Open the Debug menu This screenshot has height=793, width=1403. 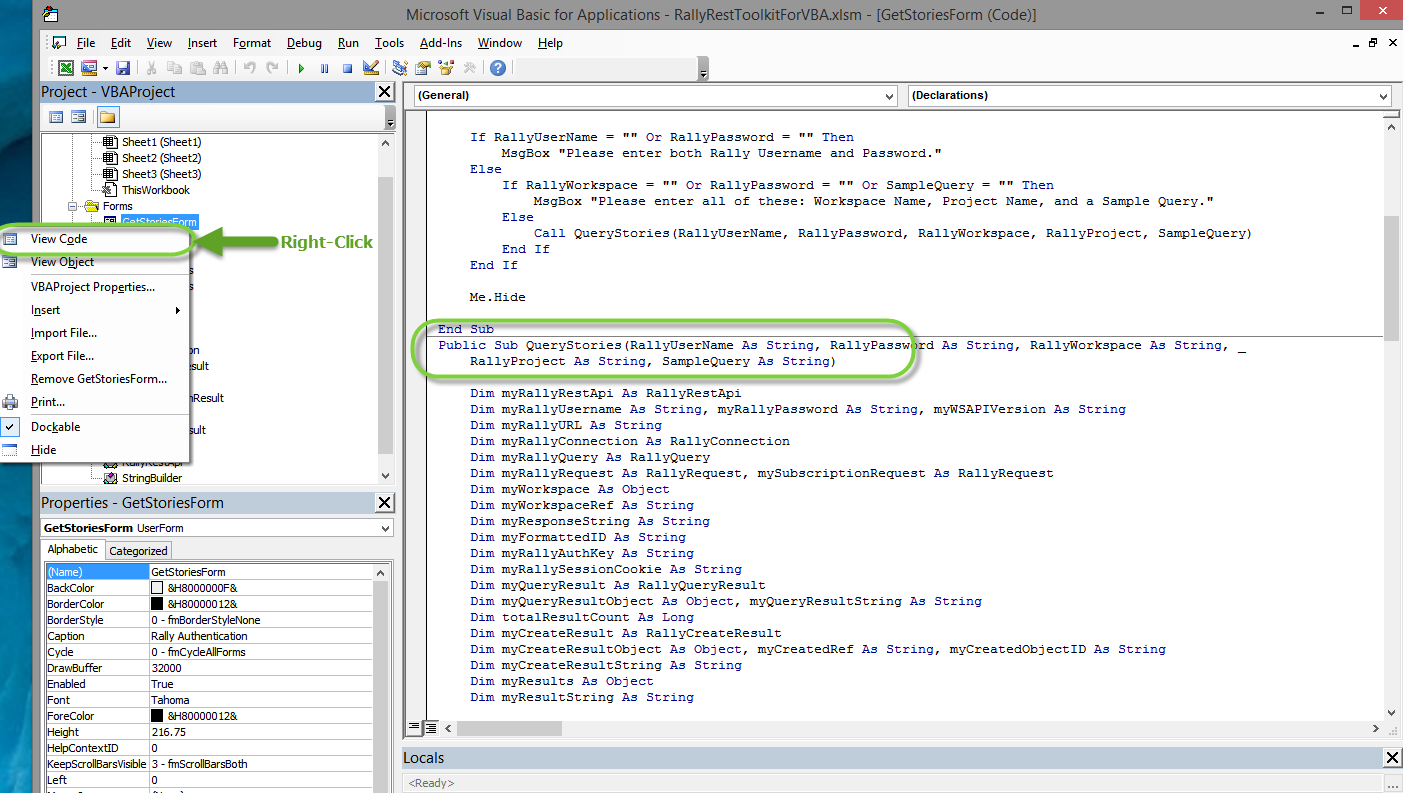304,43
